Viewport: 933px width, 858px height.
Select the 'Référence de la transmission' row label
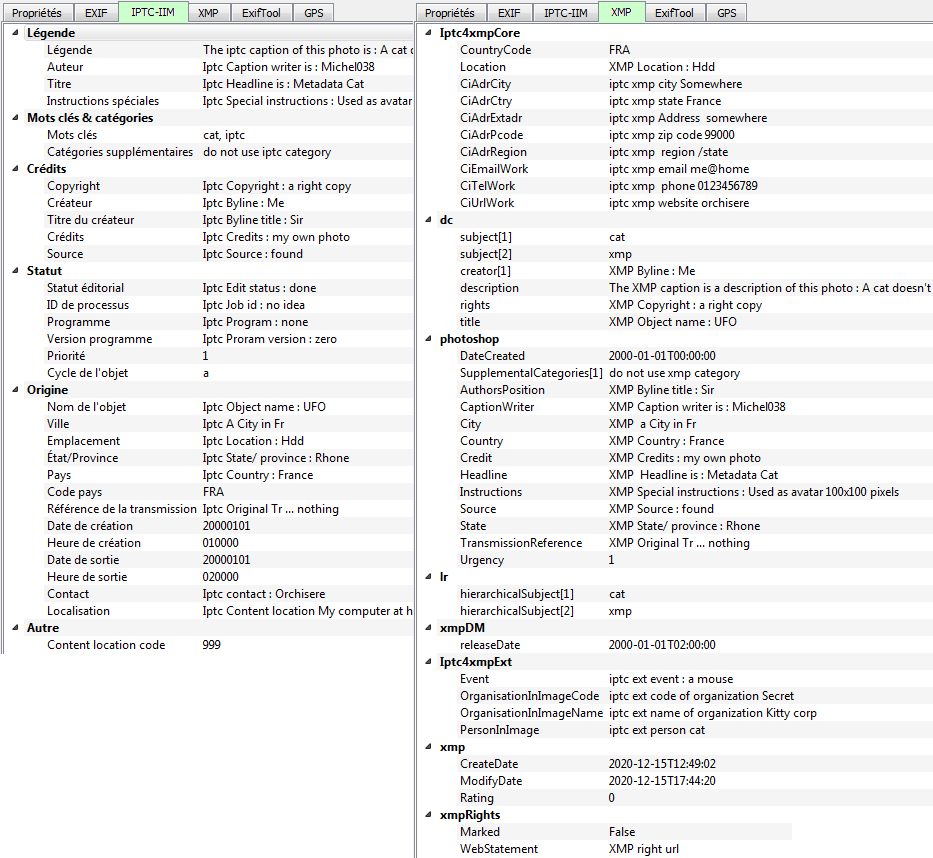tap(122, 509)
